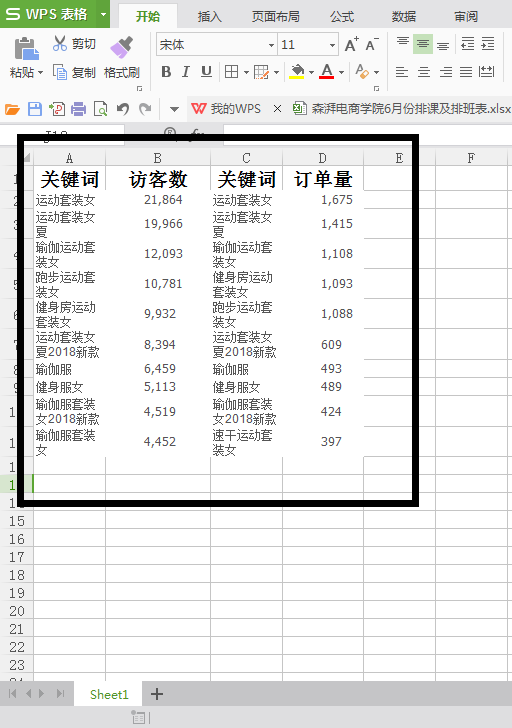Toggle Underline formatting
512x728 pixels.
pyautogui.click(x=206, y=72)
